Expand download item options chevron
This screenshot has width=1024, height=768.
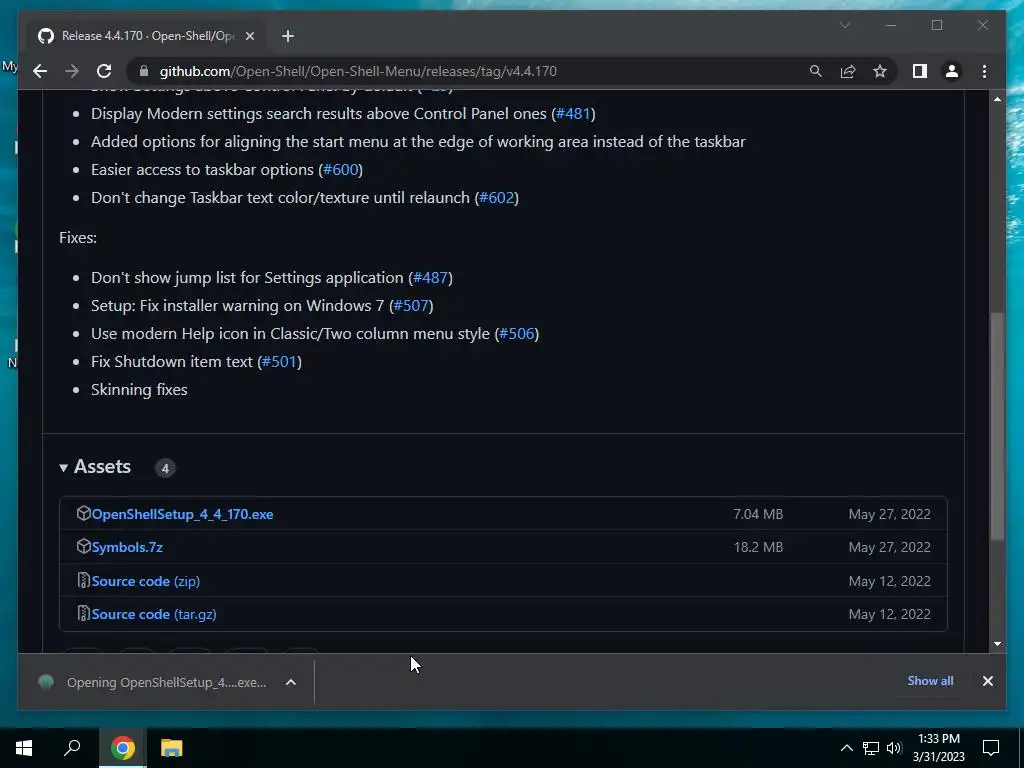coord(291,682)
